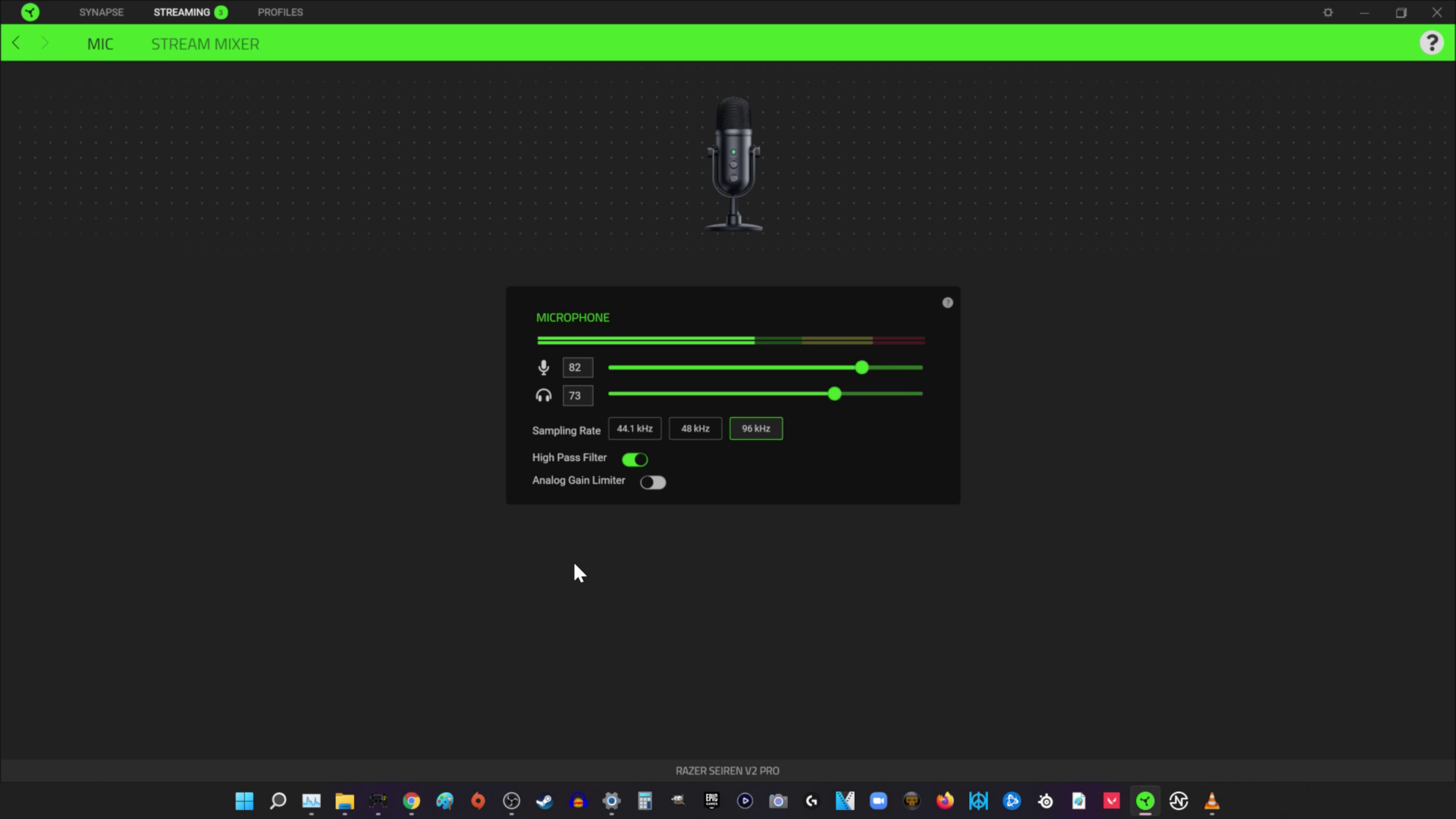Viewport: 1456px width, 819px height.
Task: Open Logitech G HUB from taskbar
Action: [811, 801]
